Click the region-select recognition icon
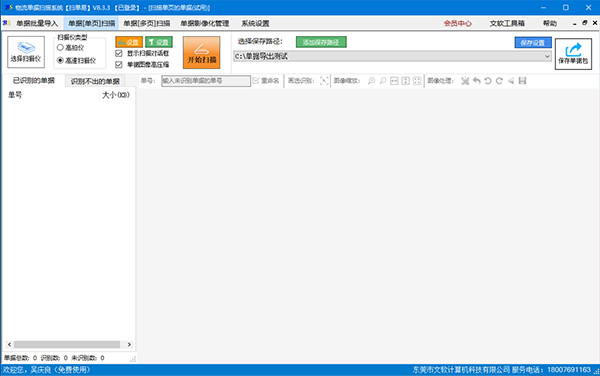This screenshot has width=600, height=376. 324,81
